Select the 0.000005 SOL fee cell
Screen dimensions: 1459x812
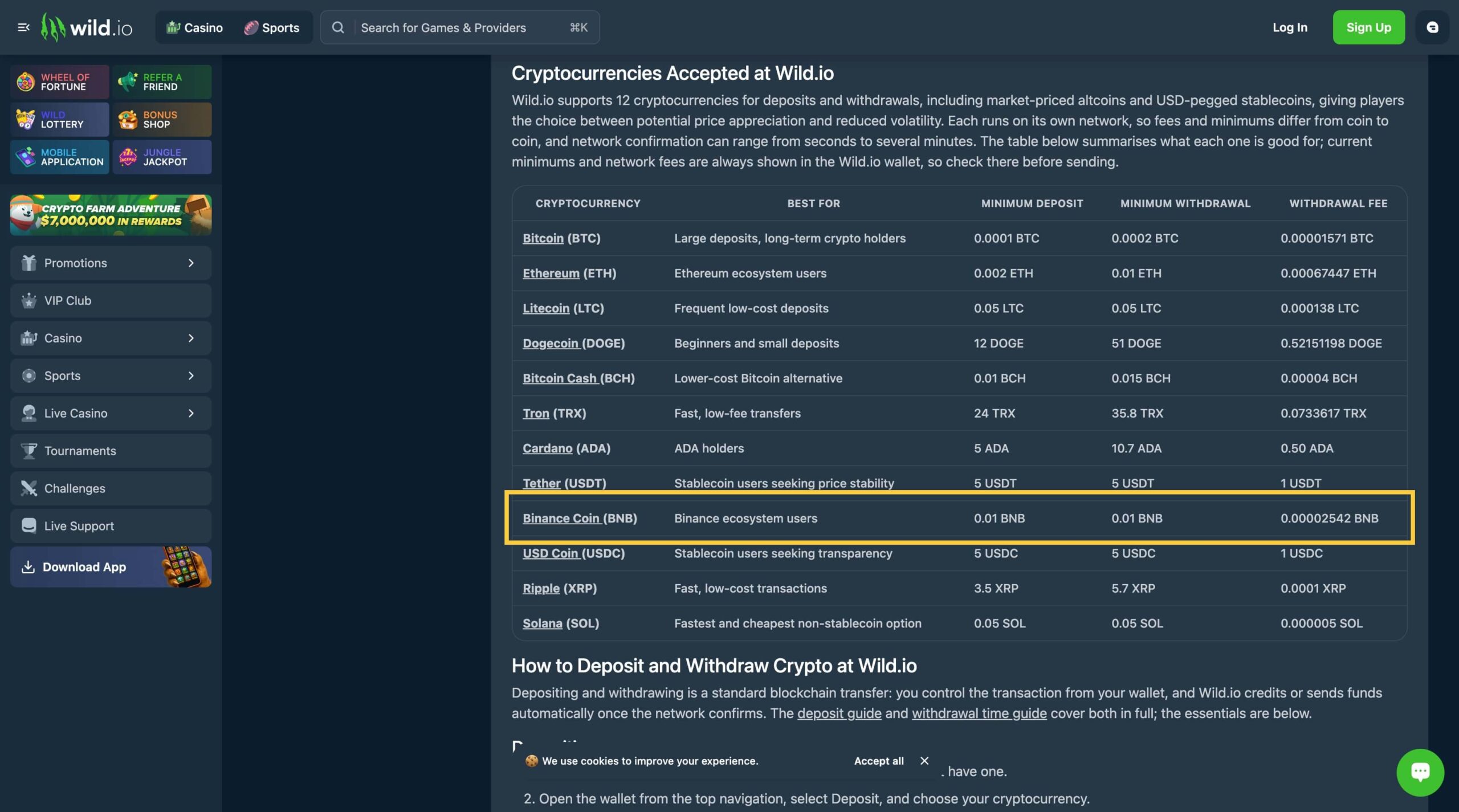1321,623
